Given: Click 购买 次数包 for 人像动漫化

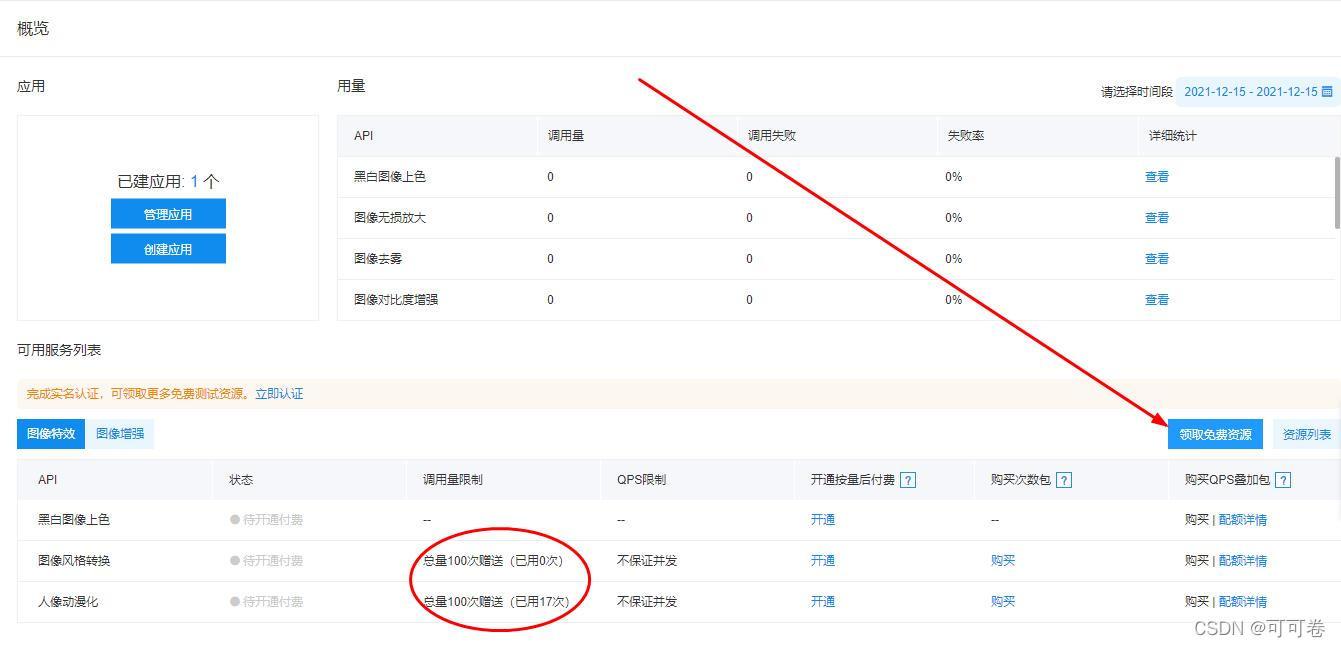Looking at the screenshot, I should click(1003, 602).
